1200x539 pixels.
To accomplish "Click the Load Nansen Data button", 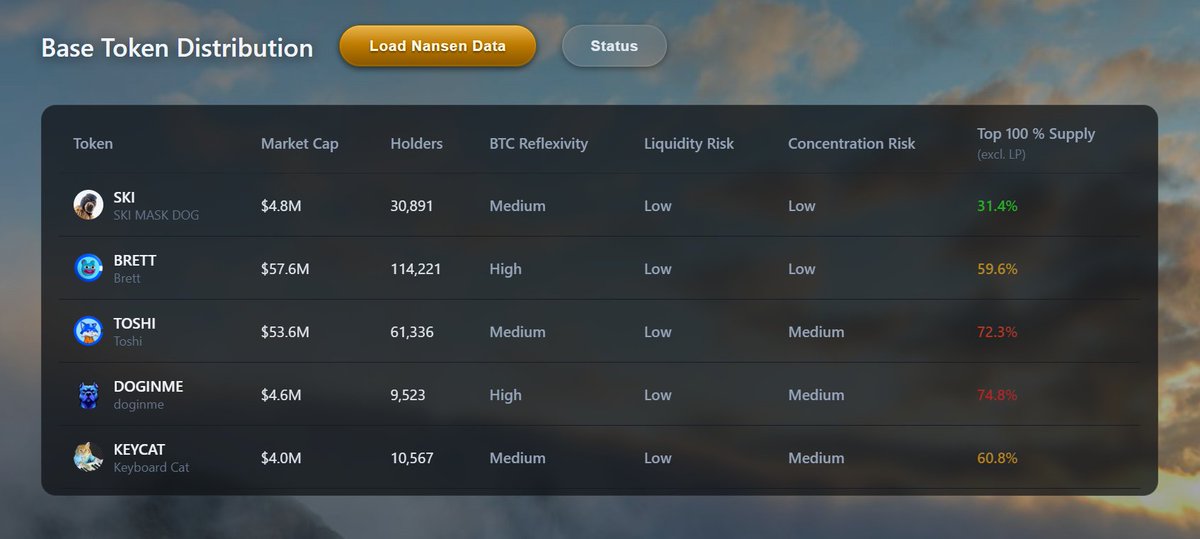I will point(438,46).
